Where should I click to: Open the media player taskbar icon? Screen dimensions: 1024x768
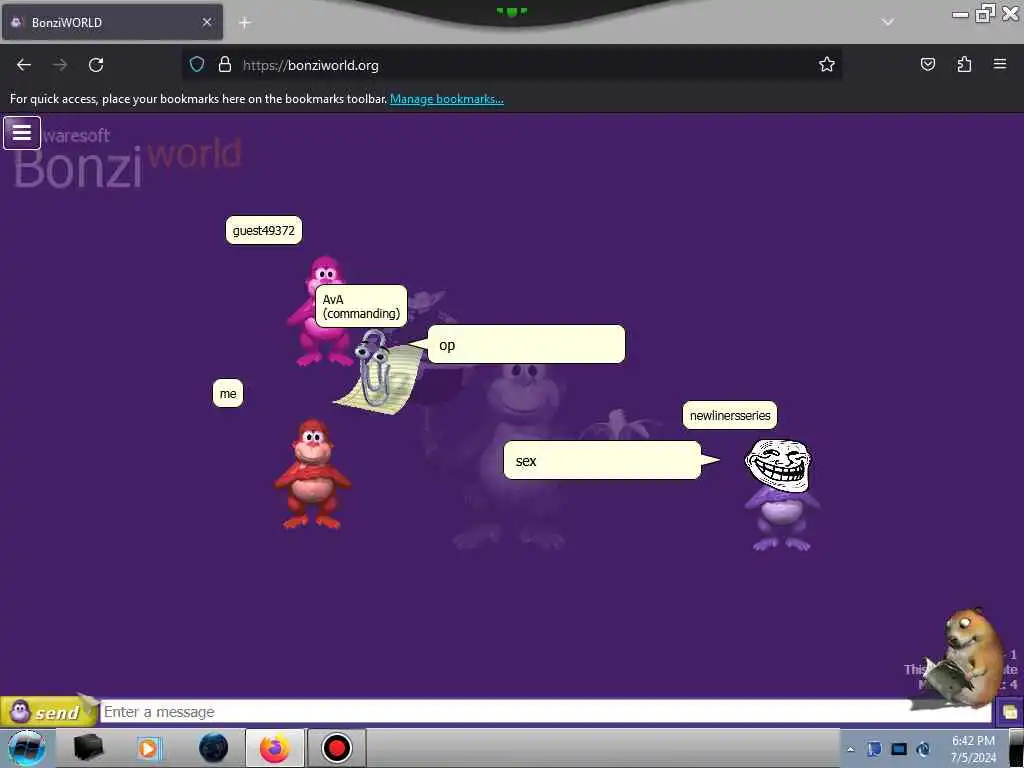point(148,748)
